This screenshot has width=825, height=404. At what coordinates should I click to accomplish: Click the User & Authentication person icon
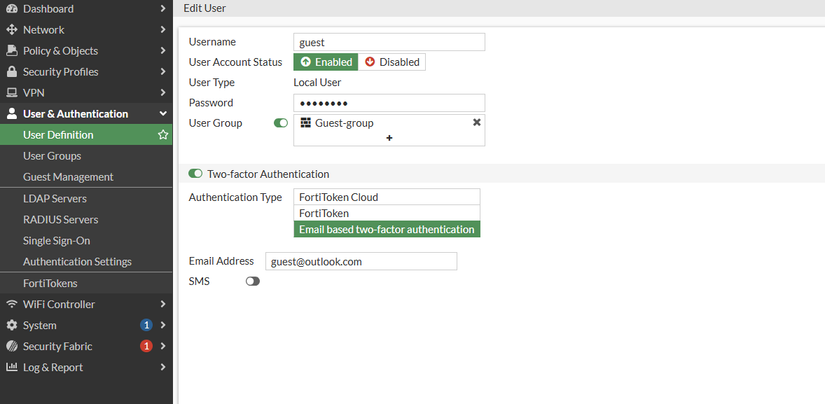coord(12,114)
